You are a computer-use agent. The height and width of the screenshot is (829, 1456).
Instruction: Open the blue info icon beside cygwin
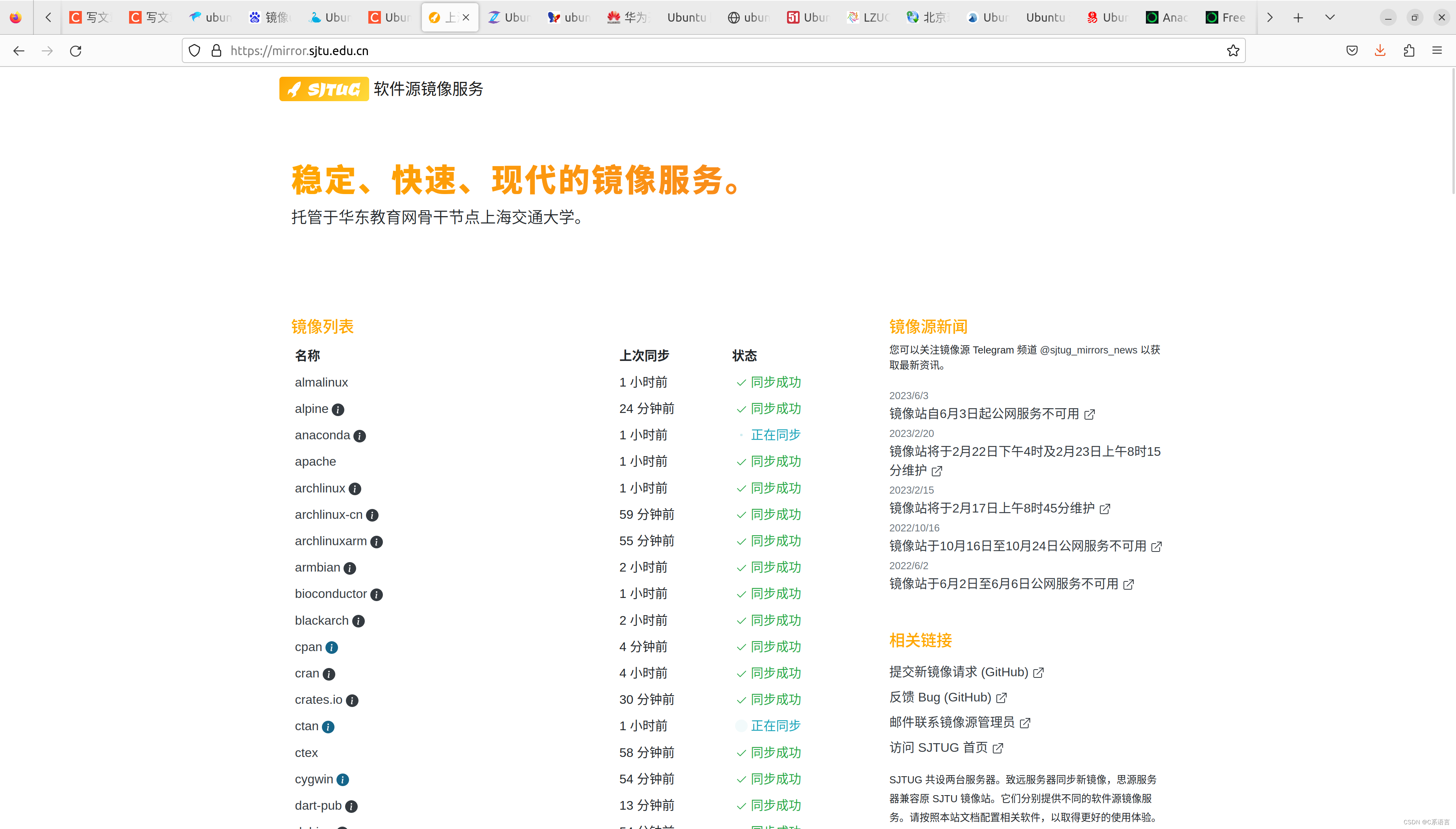[x=342, y=780]
